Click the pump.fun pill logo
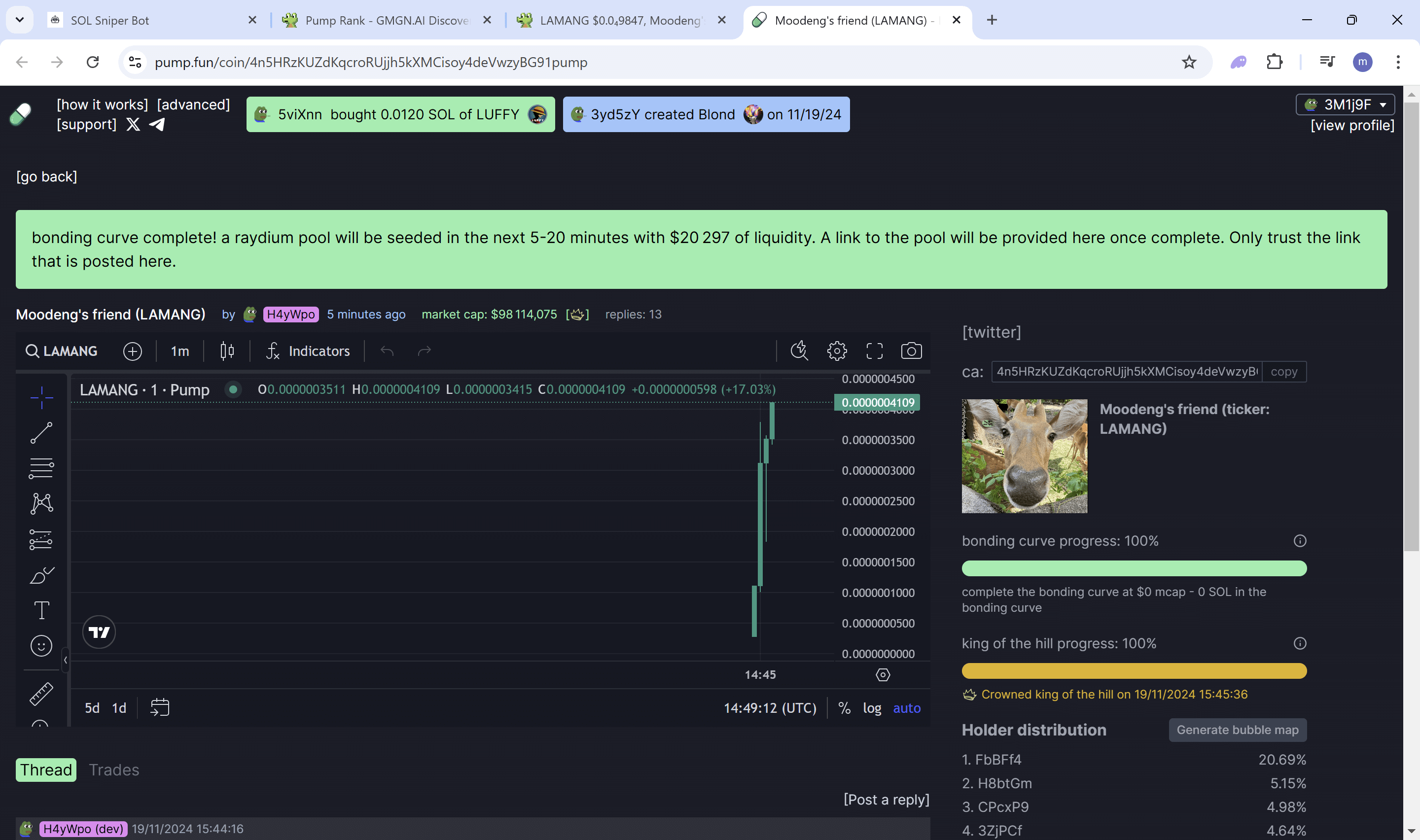Screen dimensions: 1420x840 [x=20, y=114]
